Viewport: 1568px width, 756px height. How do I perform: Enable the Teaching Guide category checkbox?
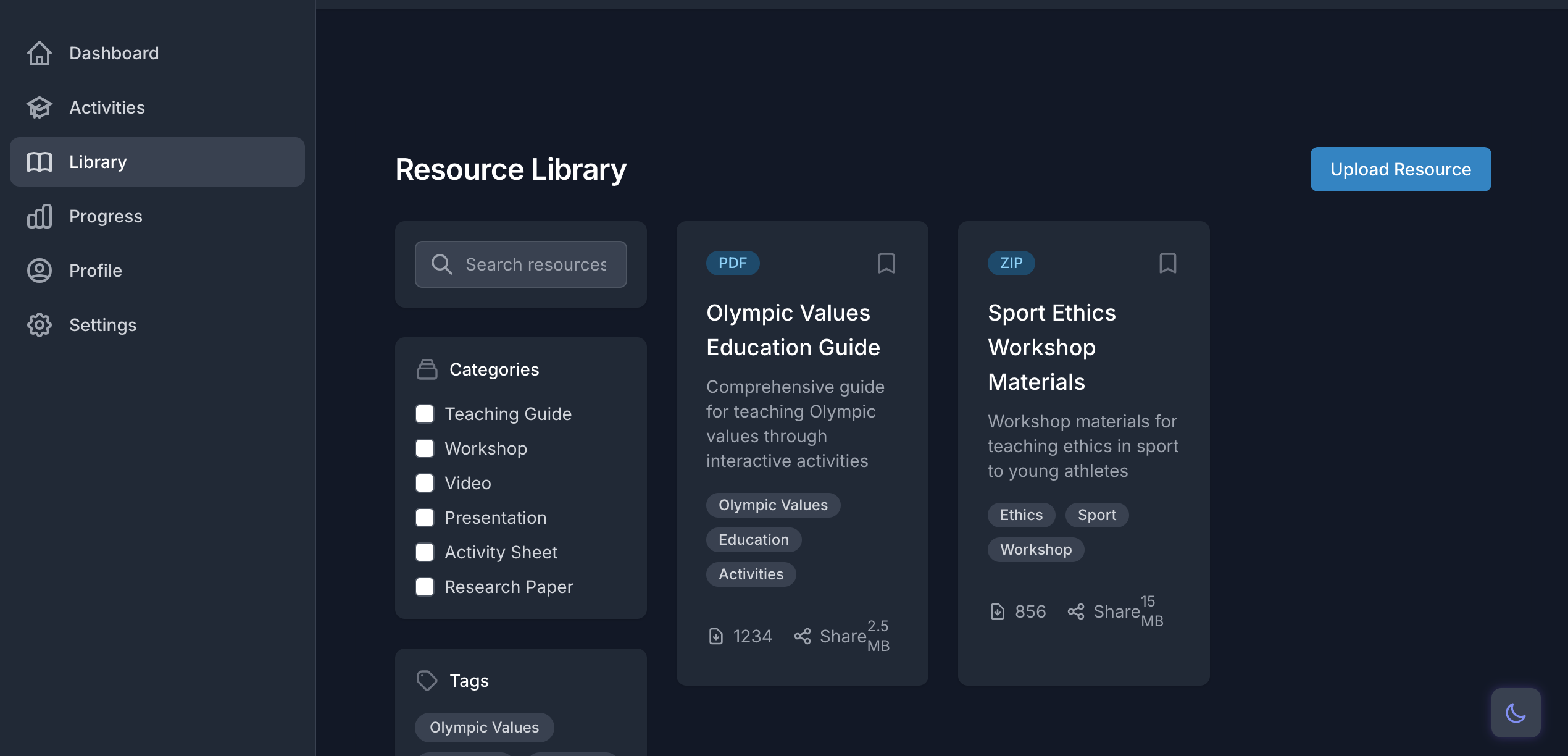click(425, 414)
